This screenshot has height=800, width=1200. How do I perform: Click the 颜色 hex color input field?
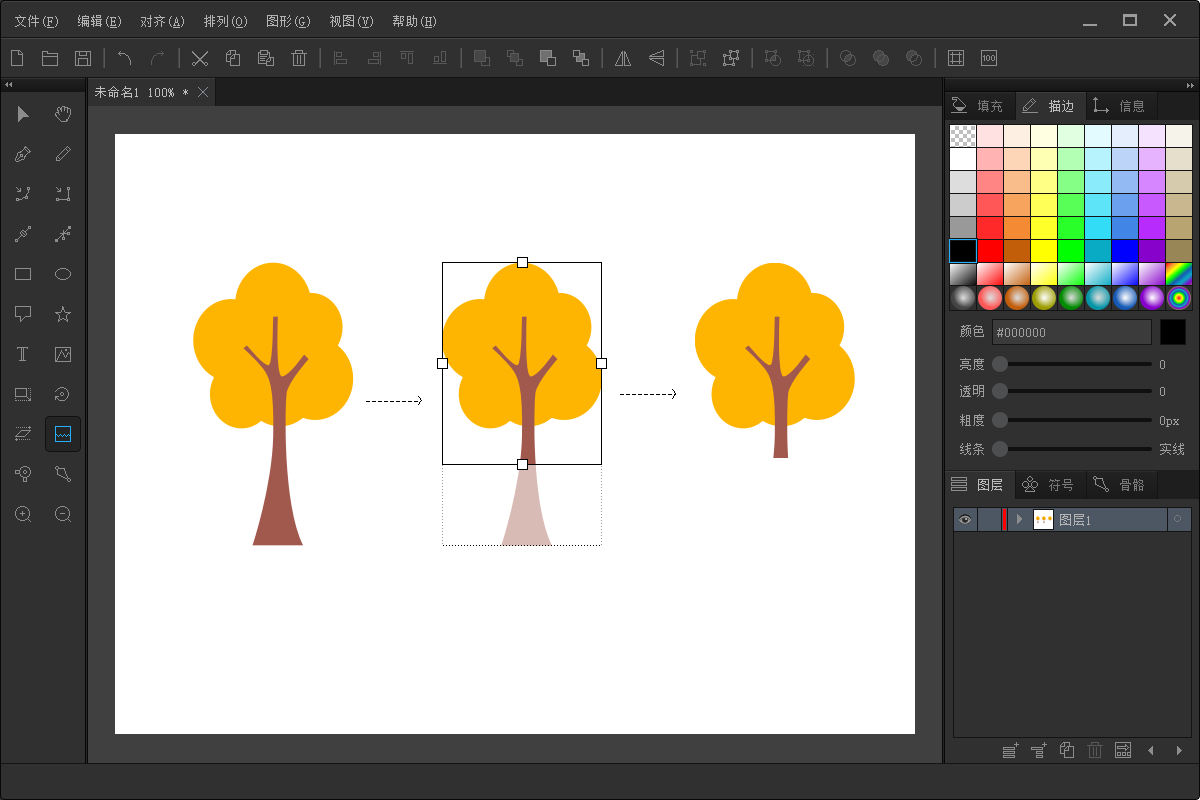tap(1071, 332)
